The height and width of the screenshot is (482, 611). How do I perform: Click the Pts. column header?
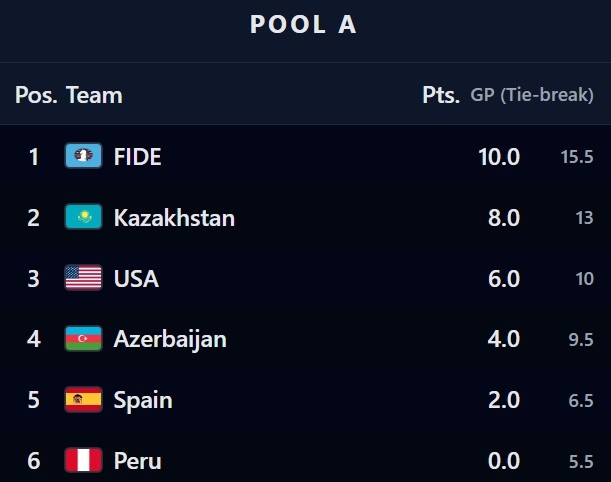point(441,95)
